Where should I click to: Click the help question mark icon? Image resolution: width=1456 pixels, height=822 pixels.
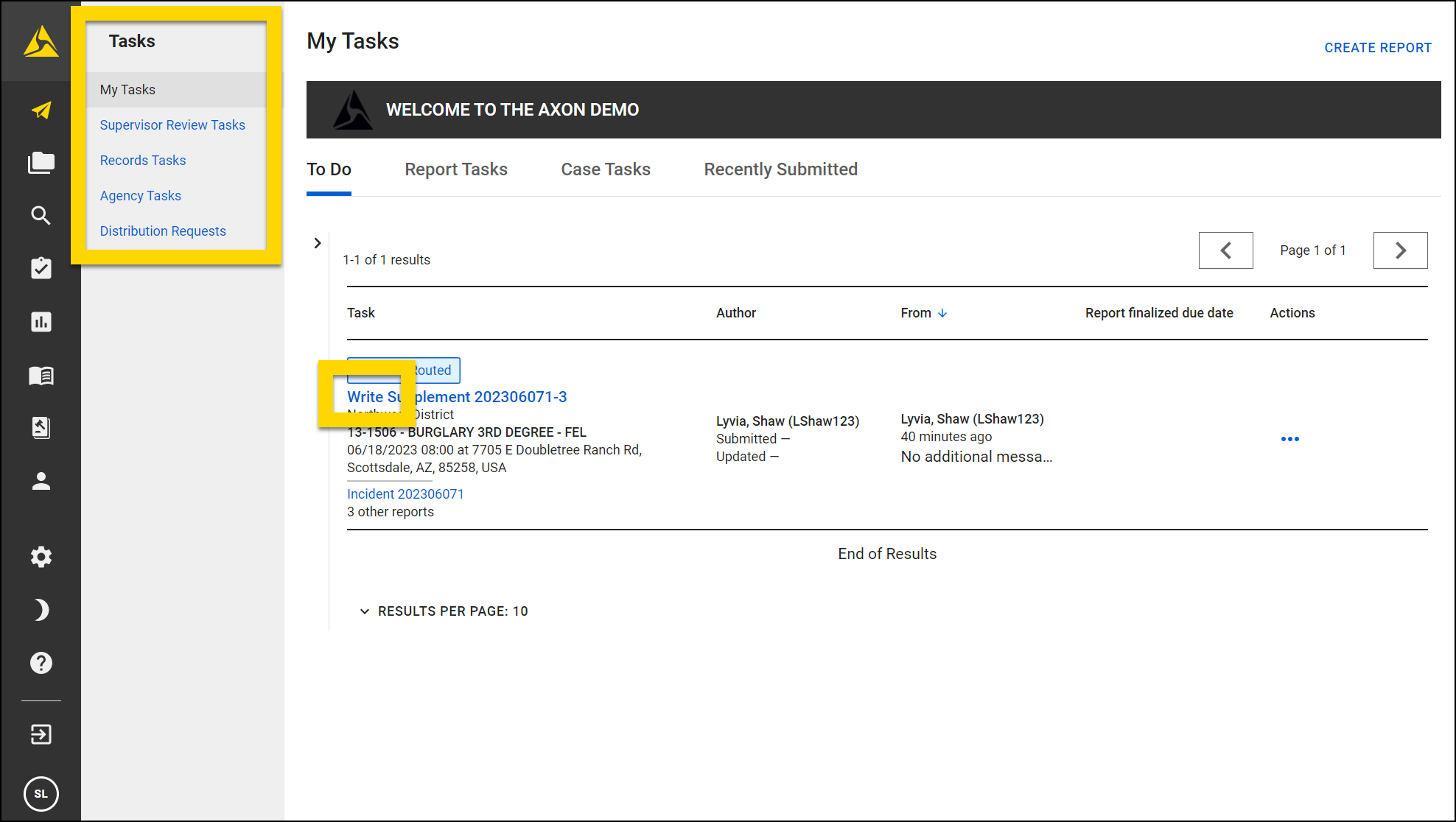(x=41, y=663)
